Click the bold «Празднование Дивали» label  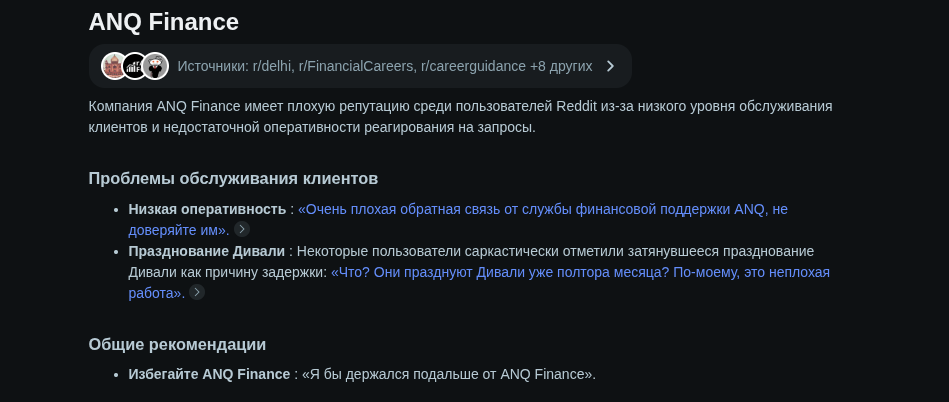(x=207, y=250)
